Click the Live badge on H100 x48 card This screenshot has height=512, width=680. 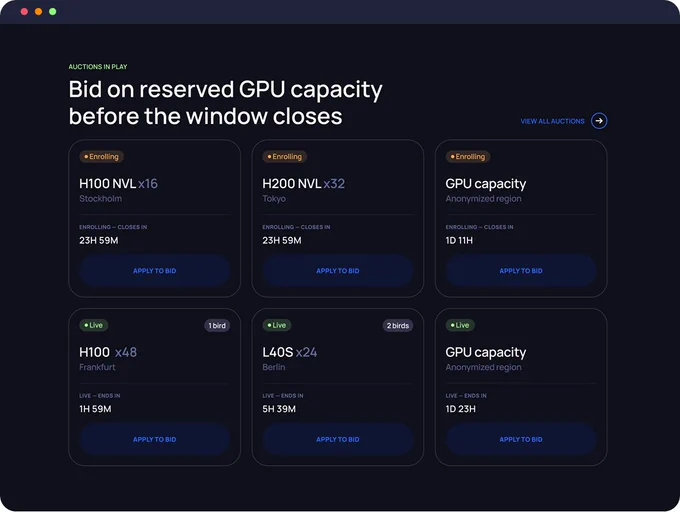[x=94, y=325]
